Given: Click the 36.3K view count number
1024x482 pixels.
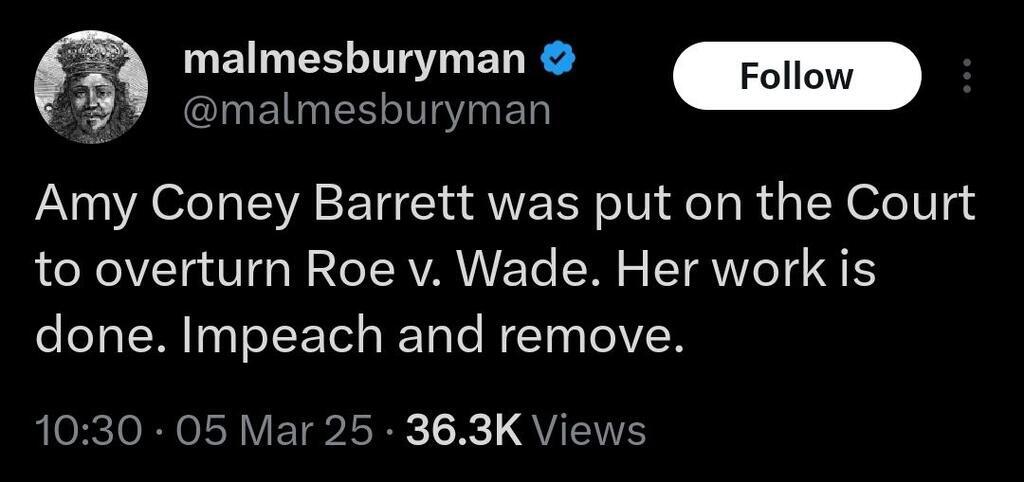Looking at the screenshot, I should (464, 432).
